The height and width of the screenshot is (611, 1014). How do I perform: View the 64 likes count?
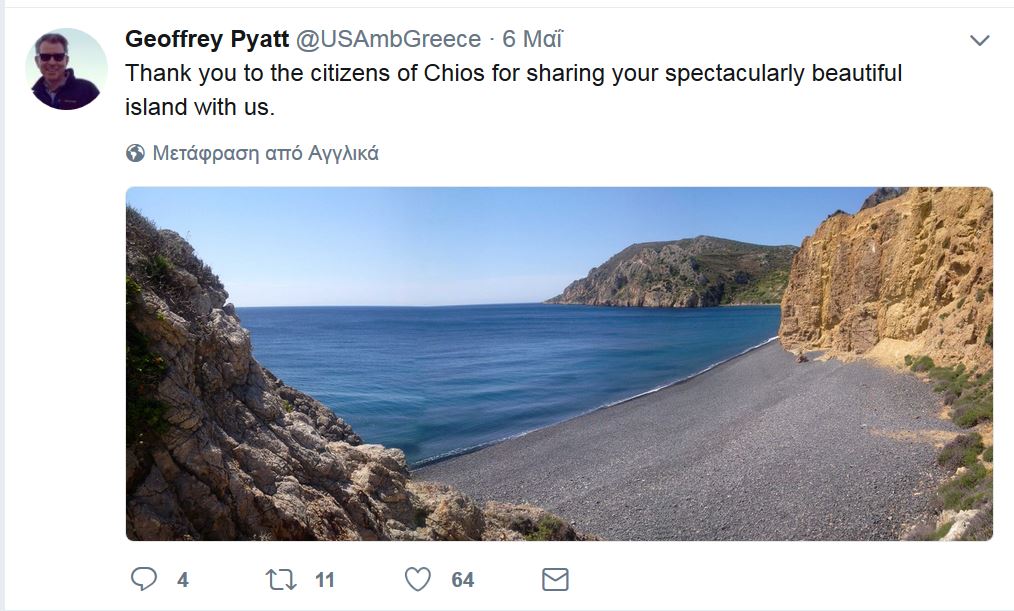point(462,580)
